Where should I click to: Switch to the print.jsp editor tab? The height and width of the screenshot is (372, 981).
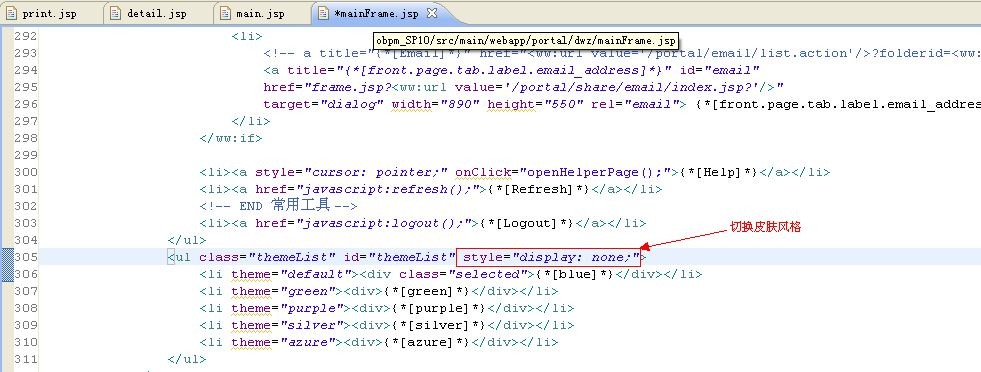(50, 13)
